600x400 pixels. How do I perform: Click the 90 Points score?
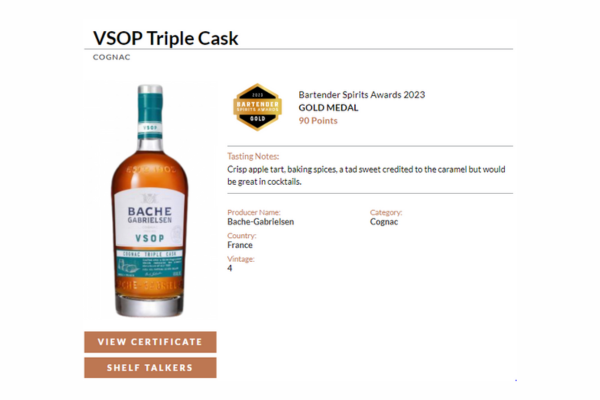[x=318, y=121]
